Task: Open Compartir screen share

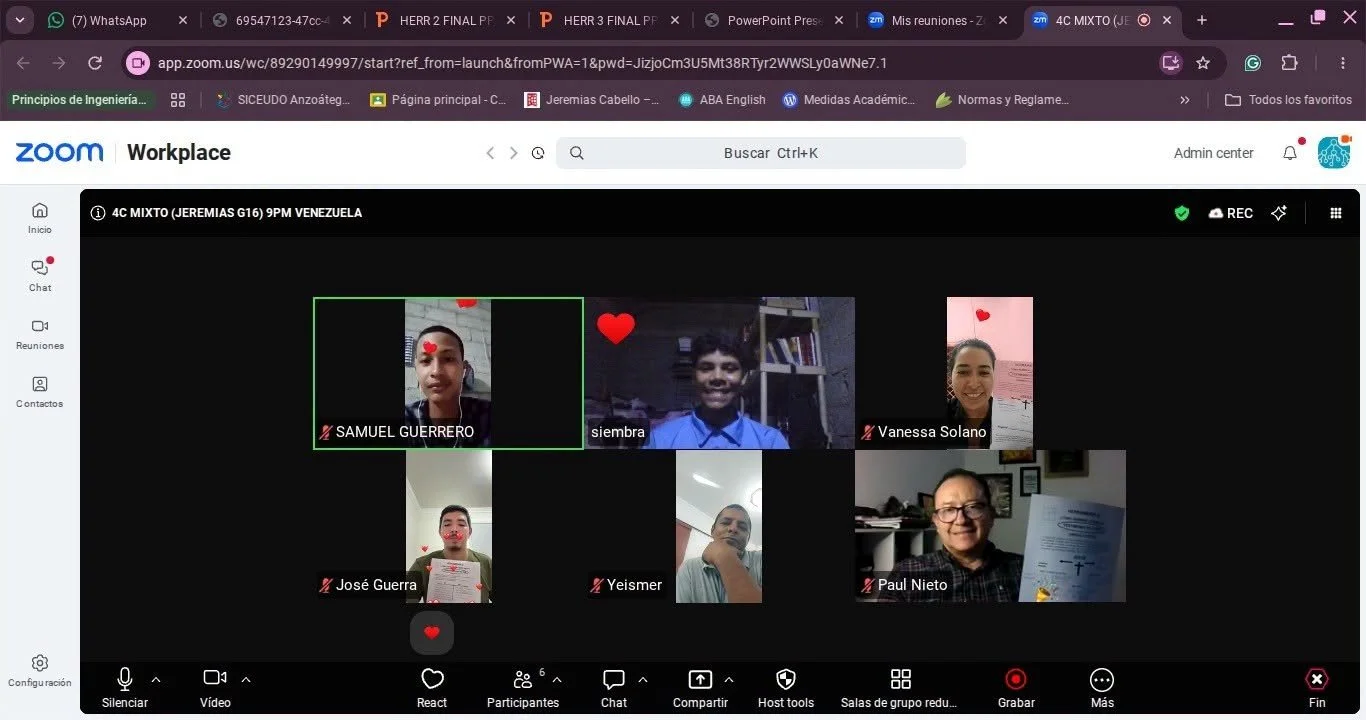Action: pyautogui.click(x=700, y=688)
